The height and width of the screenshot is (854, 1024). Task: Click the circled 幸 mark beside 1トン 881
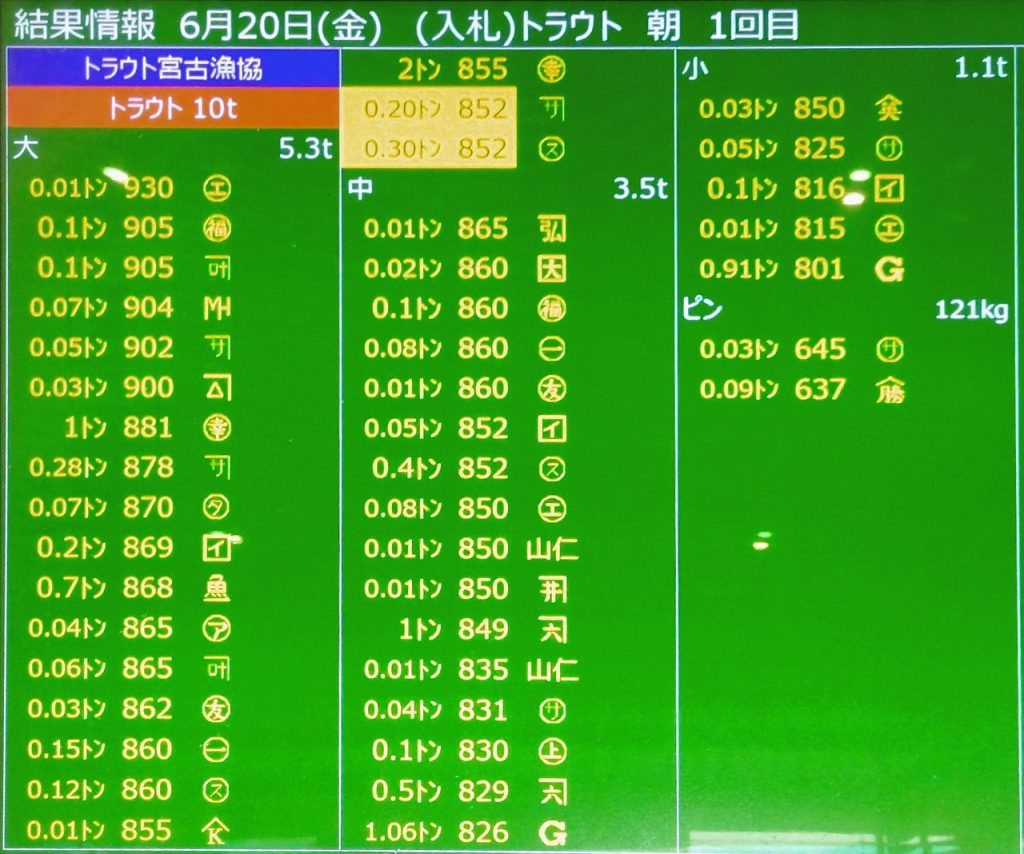216,428
